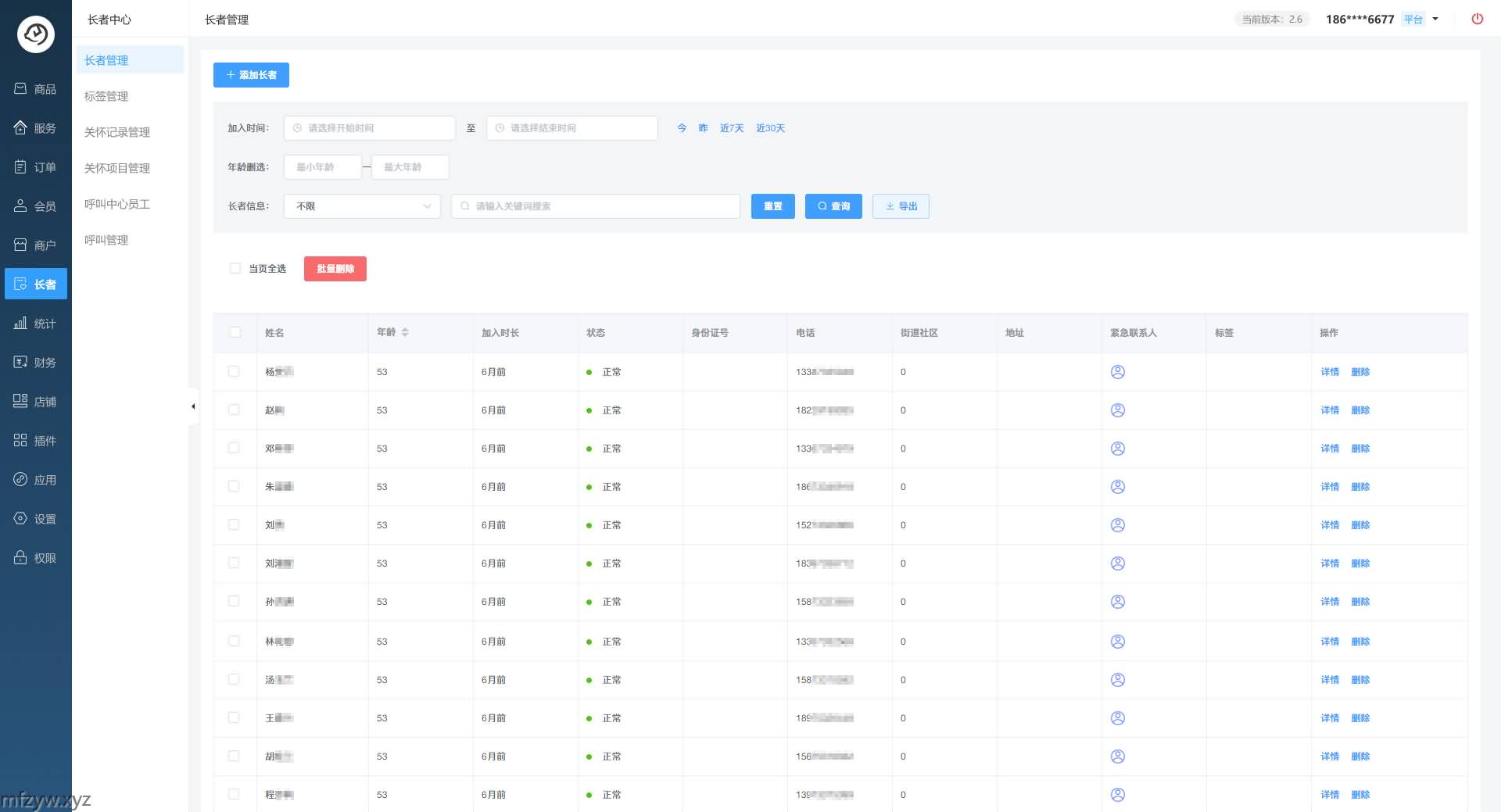This screenshot has height=812, width=1501.
Task: Open the account dropdown arrow beside 平台
Action: (1435, 19)
